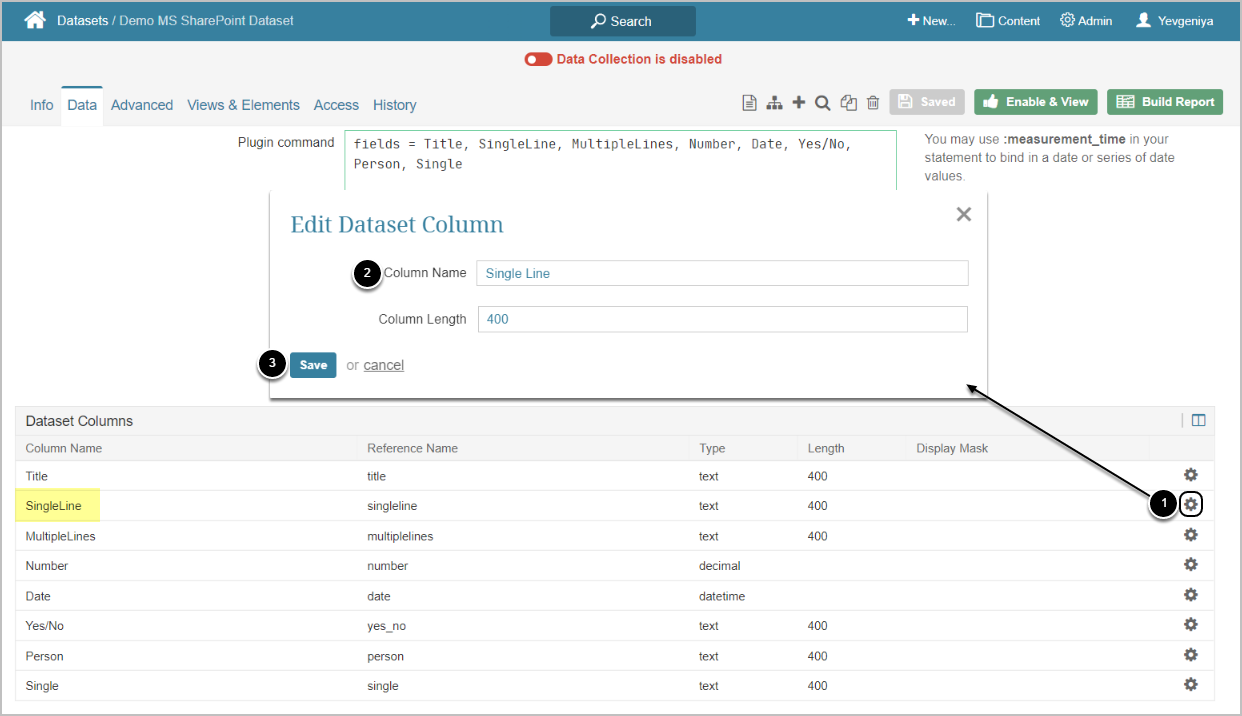Click the trash delete icon
The height and width of the screenshot is (716, 1242).
point(873,102)
